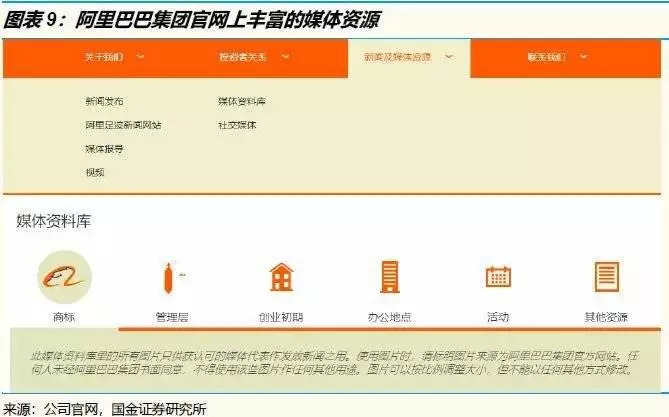Expand the chevron next to 联系我们
The image size is (669, 417).
[584, 56]
